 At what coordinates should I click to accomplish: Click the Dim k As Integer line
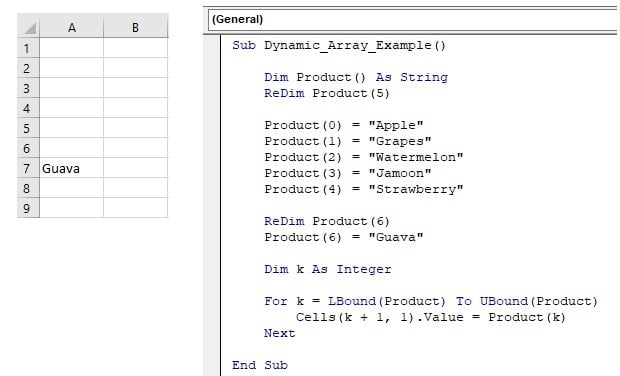(328, 269)
